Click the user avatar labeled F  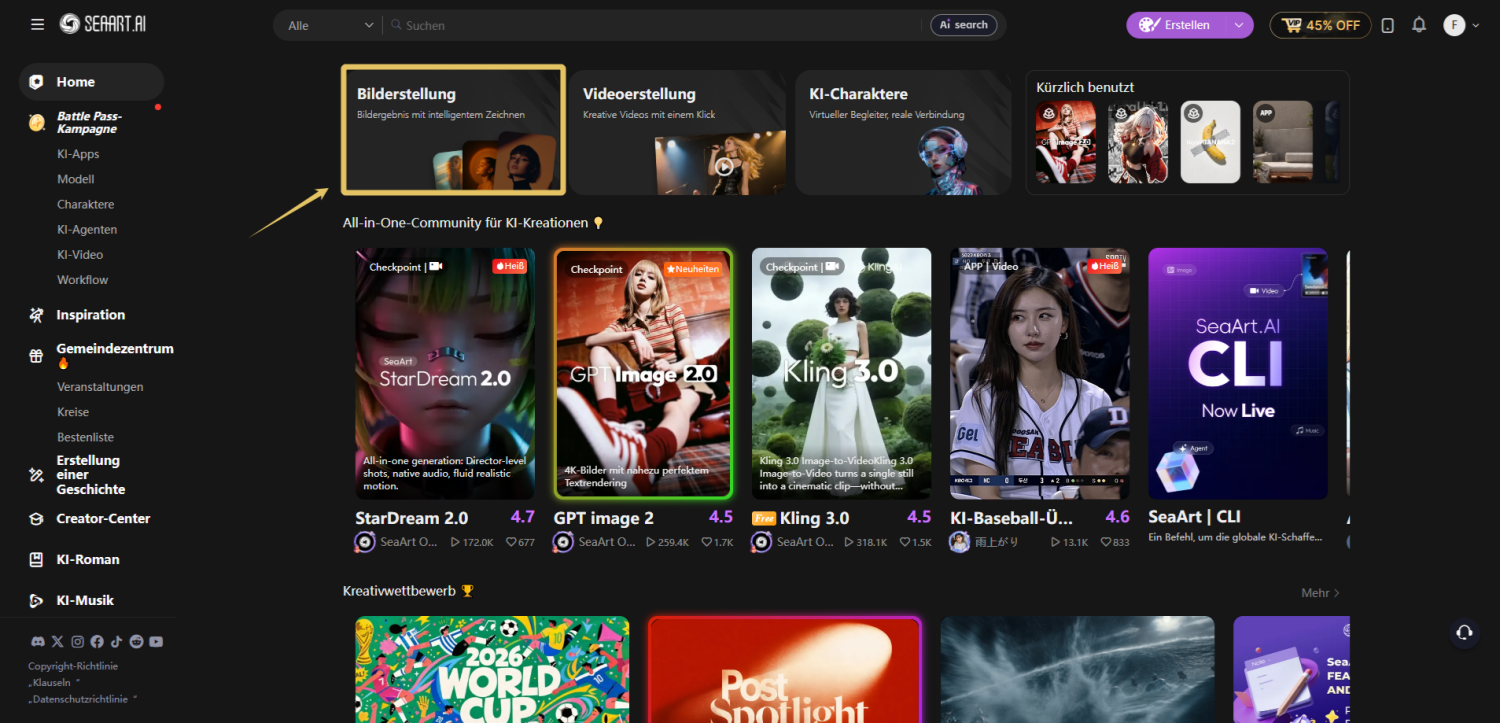[1454, 25]
